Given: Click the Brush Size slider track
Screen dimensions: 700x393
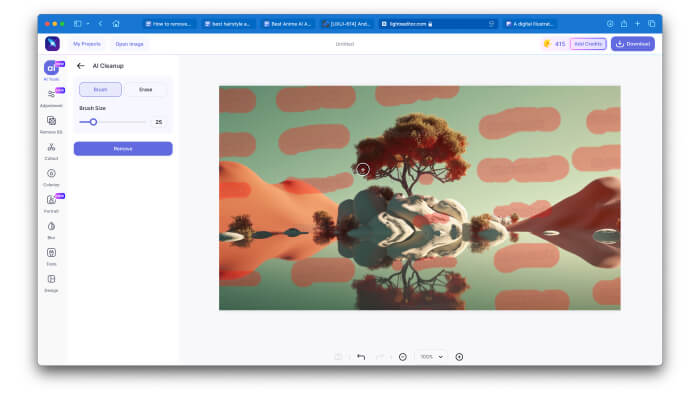Looking at the screenshot, I should (x=112, y=121).
